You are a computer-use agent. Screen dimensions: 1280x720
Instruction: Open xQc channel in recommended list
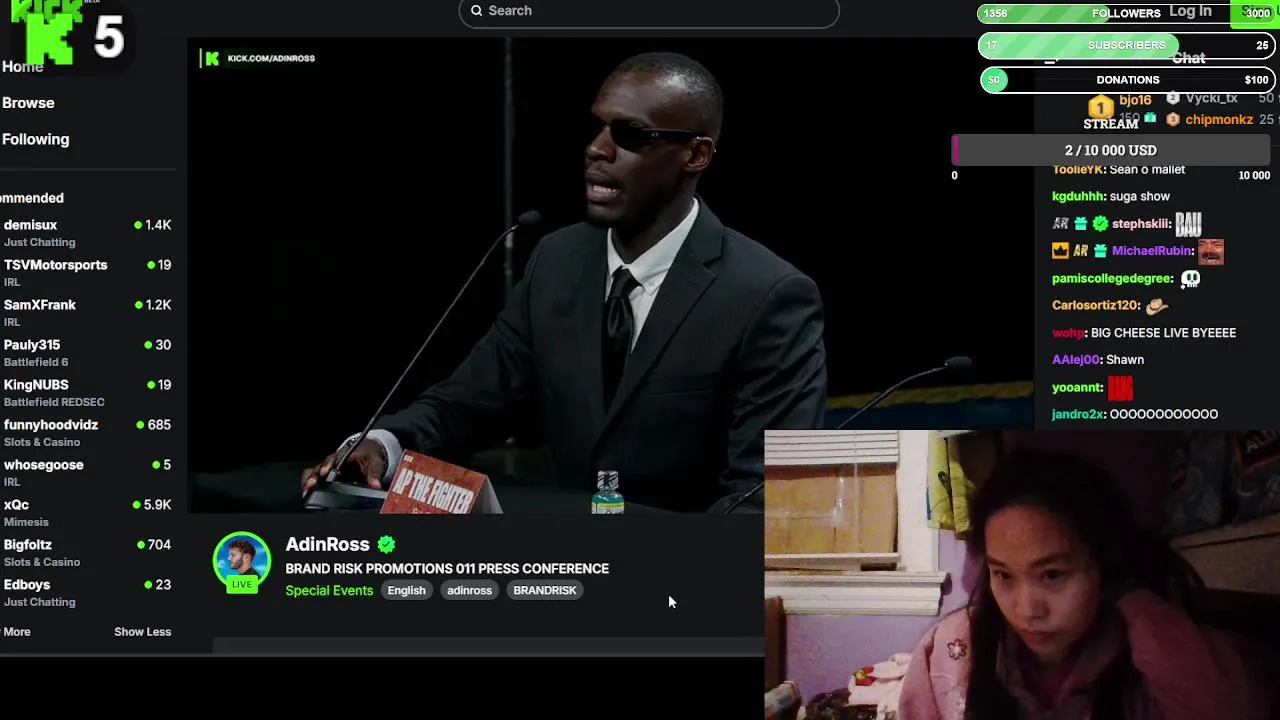(x=87, y=512)
